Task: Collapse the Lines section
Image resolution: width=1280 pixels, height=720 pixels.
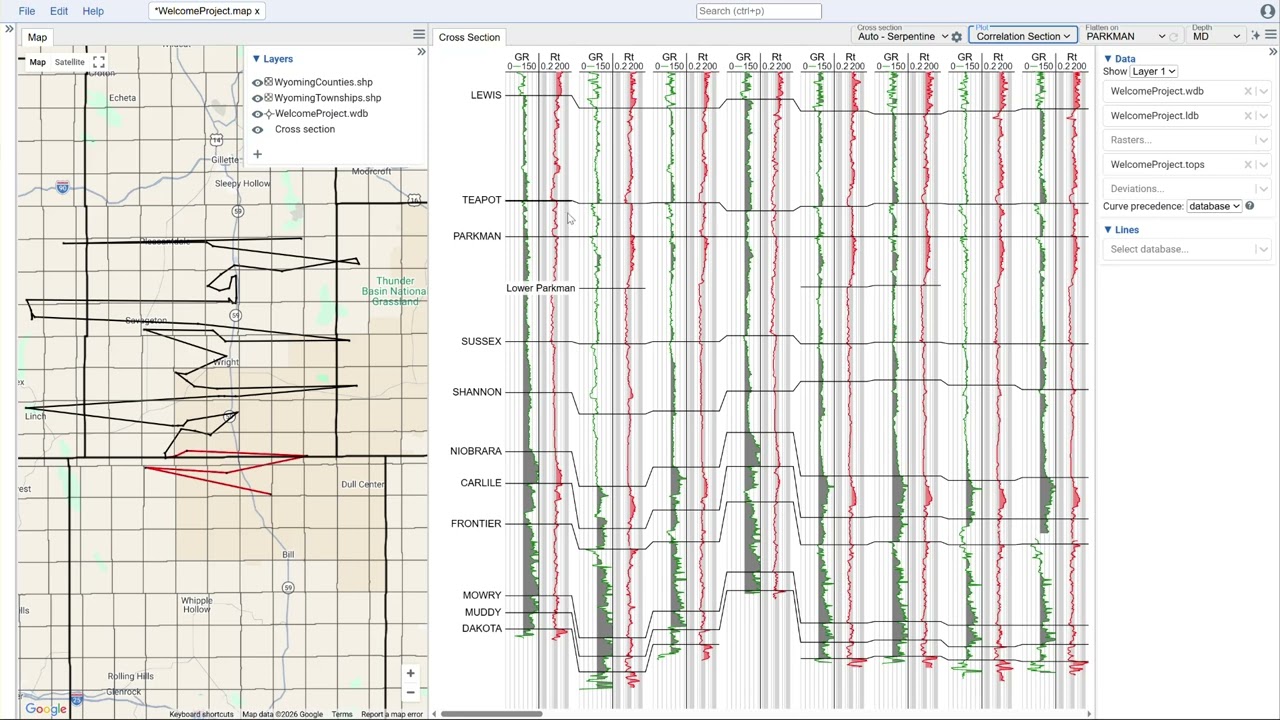Action: pos(1108,230)
